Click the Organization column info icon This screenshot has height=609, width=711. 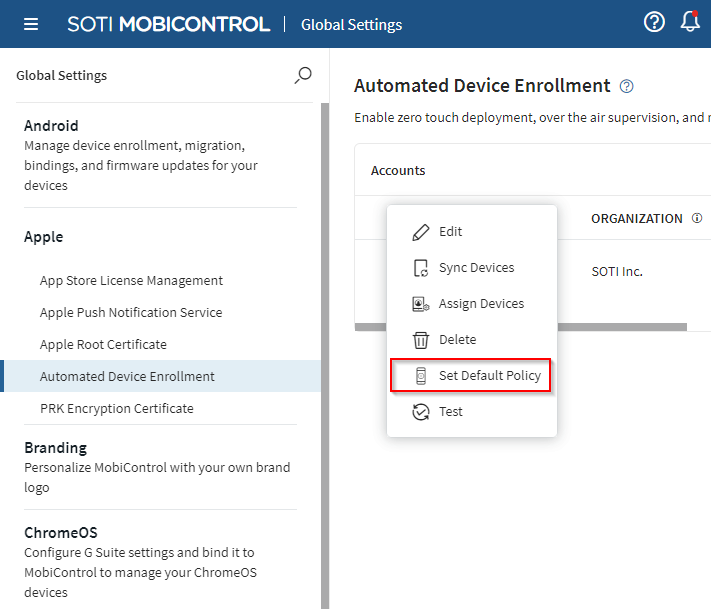(x=697, y=218)
